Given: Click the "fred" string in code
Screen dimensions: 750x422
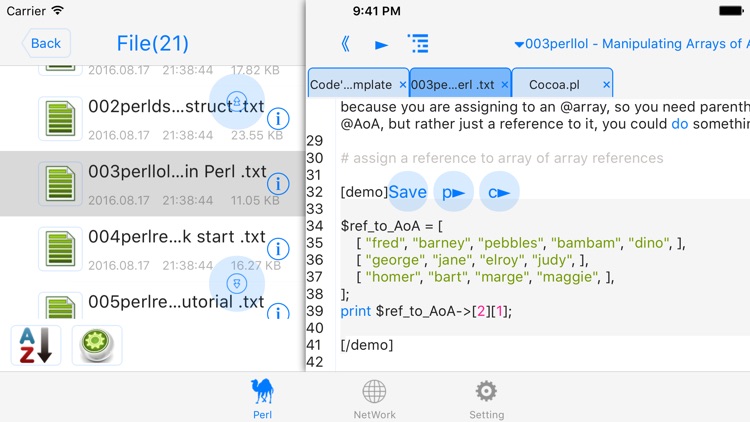Looking at the screenshot, I should coord(385,243).
